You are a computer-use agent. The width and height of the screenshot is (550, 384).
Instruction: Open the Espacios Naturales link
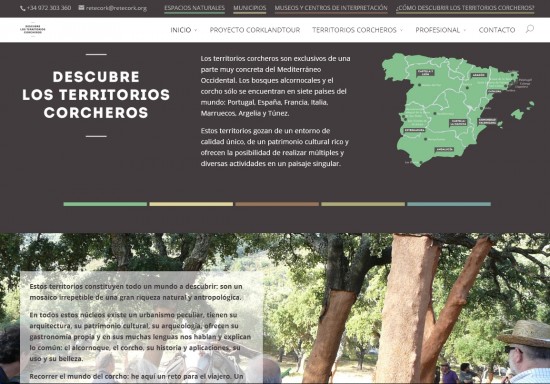coord(194,8)
